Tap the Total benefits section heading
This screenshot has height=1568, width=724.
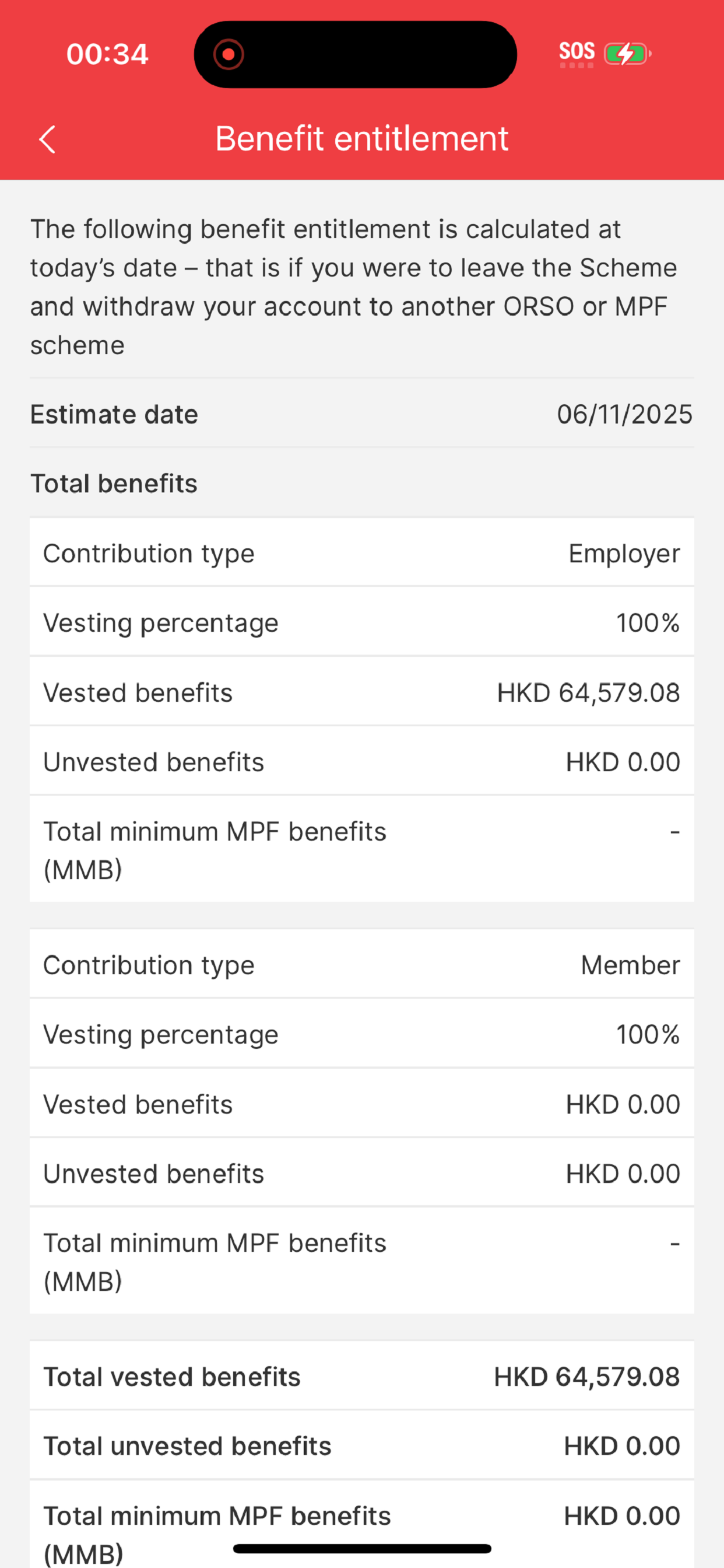(114, 484)
